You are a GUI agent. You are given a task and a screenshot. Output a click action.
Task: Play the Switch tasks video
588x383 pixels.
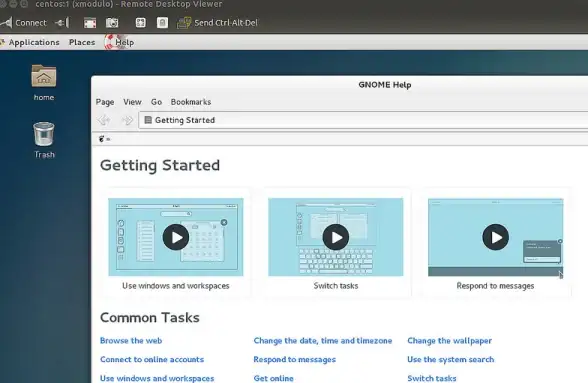click(336, 237)
